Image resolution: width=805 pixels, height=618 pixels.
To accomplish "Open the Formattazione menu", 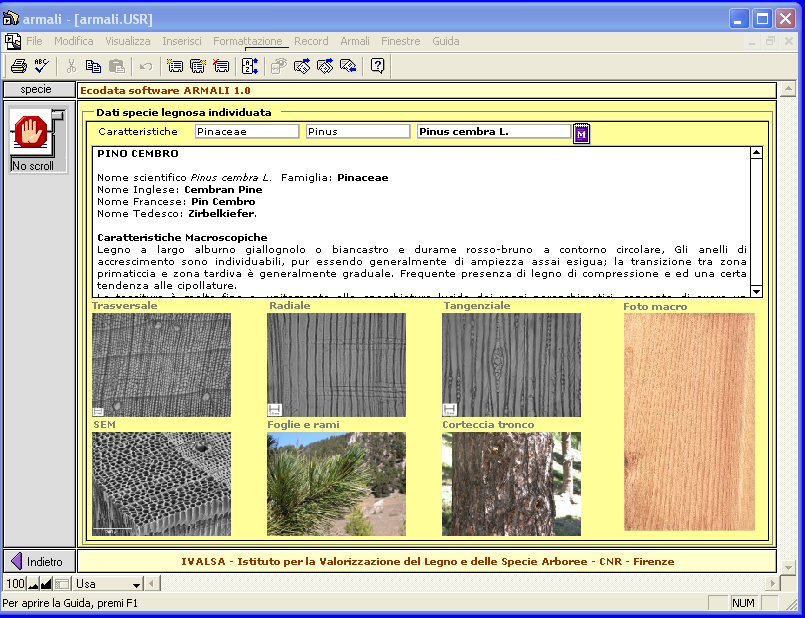I will 247,41.
